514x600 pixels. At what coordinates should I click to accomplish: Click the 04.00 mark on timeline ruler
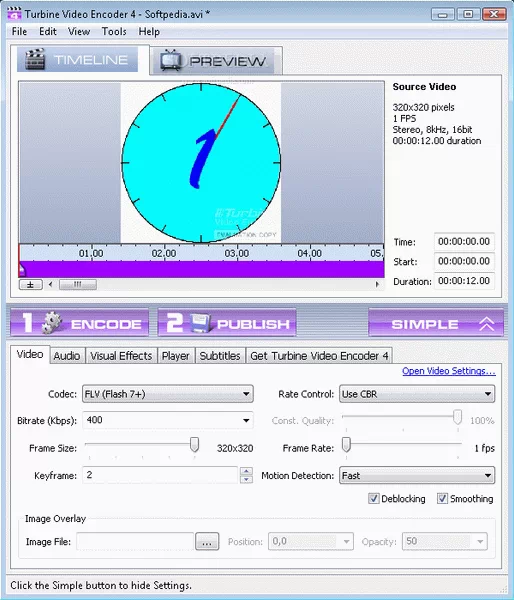click(310, 253)
